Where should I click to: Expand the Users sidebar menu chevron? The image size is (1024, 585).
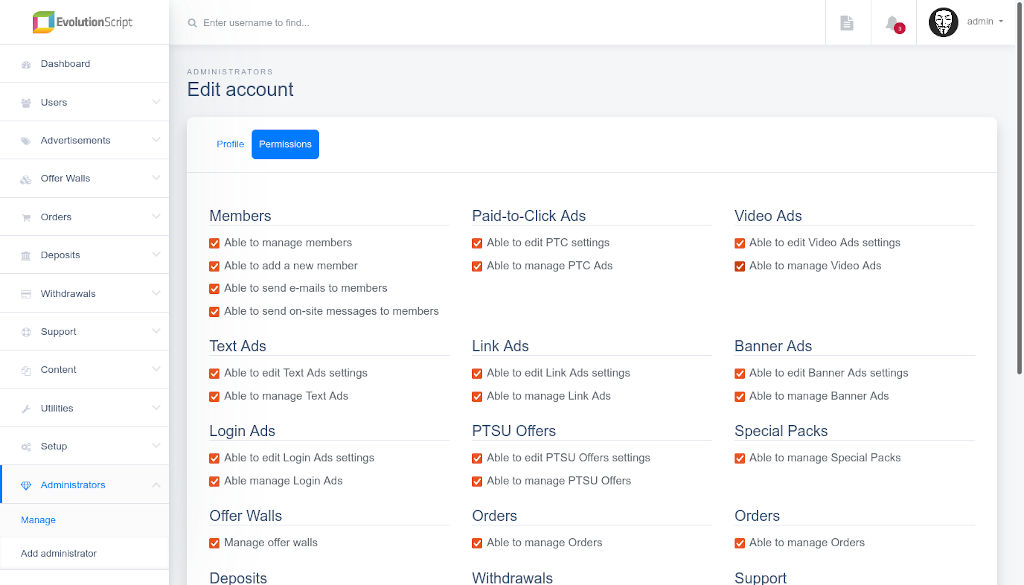pyautogui.click(x=156, y=102)
